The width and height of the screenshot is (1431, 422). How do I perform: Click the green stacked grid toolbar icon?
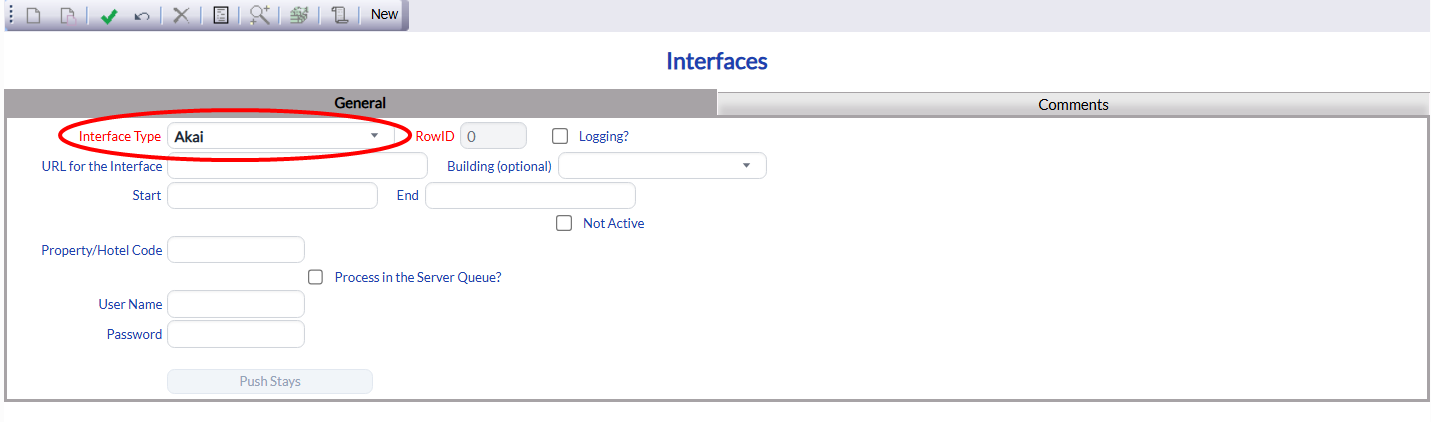pyautogui.click(x=298, y=15)
